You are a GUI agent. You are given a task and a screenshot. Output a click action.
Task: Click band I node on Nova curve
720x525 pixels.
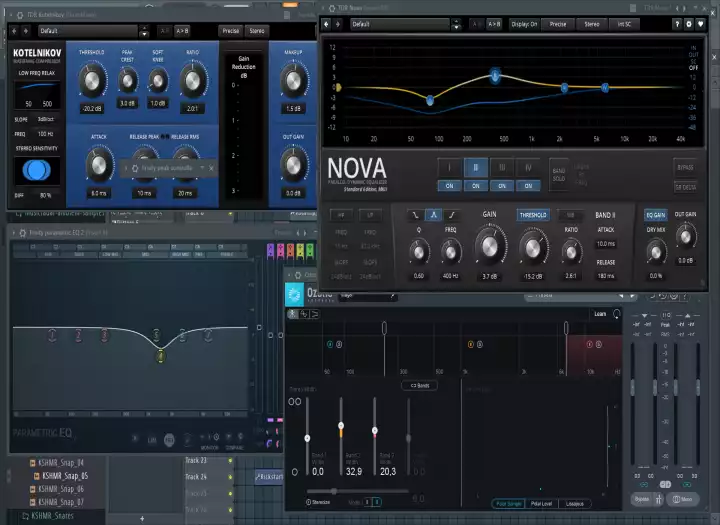[430, 100]
